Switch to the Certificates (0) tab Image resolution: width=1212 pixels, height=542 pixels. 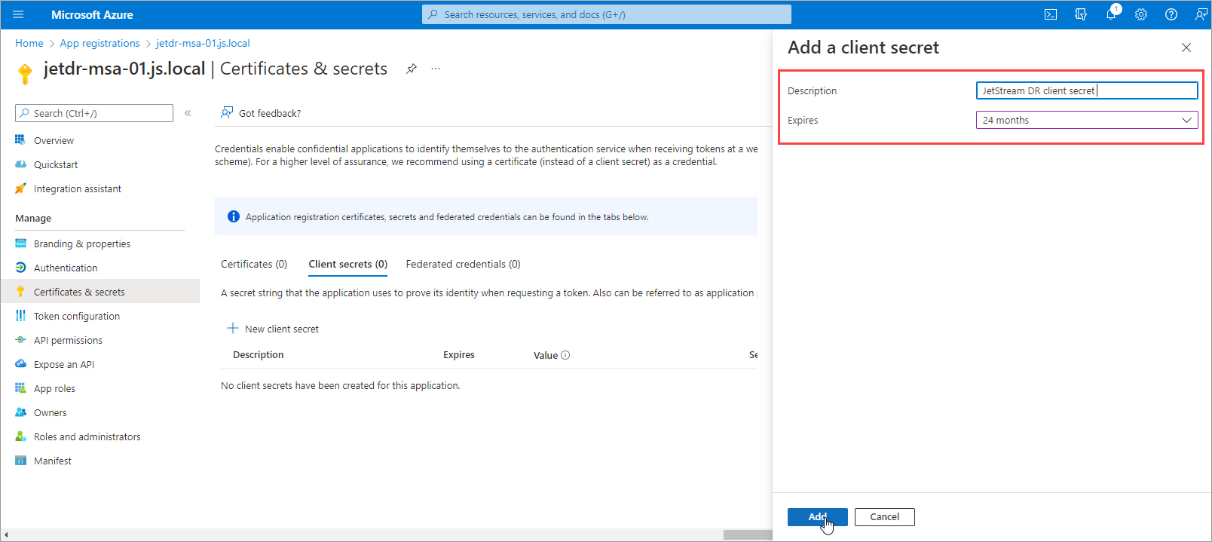tap(254, 264)
